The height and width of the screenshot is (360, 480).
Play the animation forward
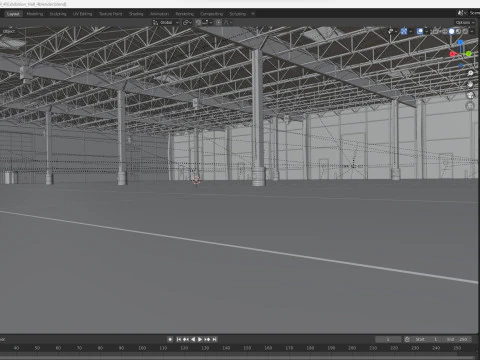tap(200, 339)
